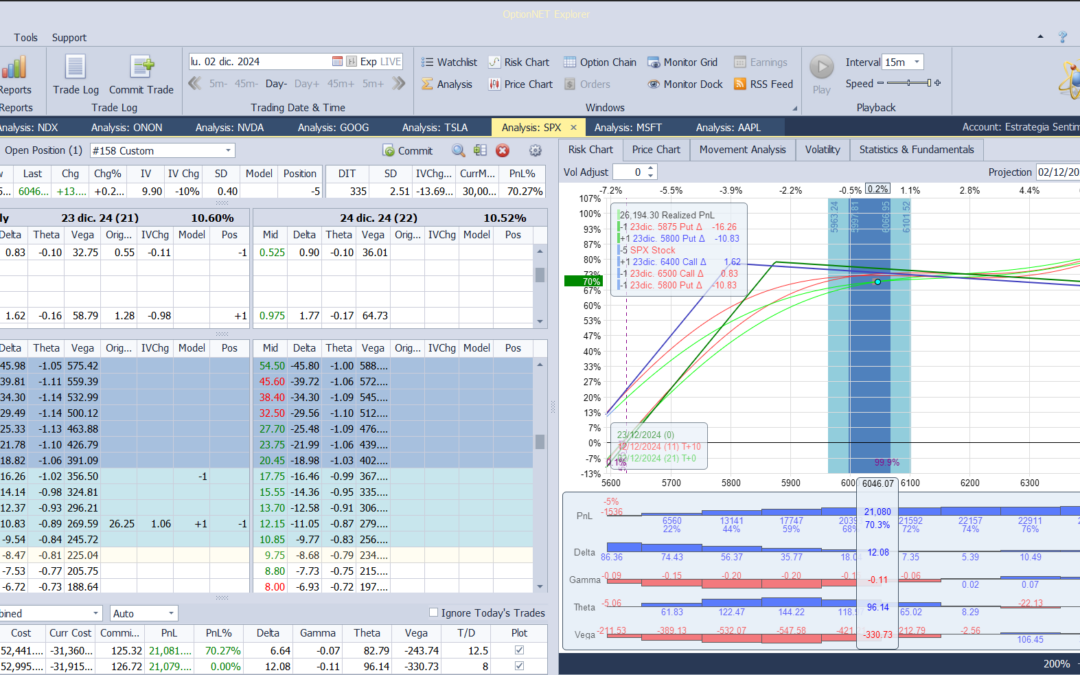1080x675 pixels.
Task: Toggle Plot checkbox in 12.5 T/D row
Action: pos(519,650)
